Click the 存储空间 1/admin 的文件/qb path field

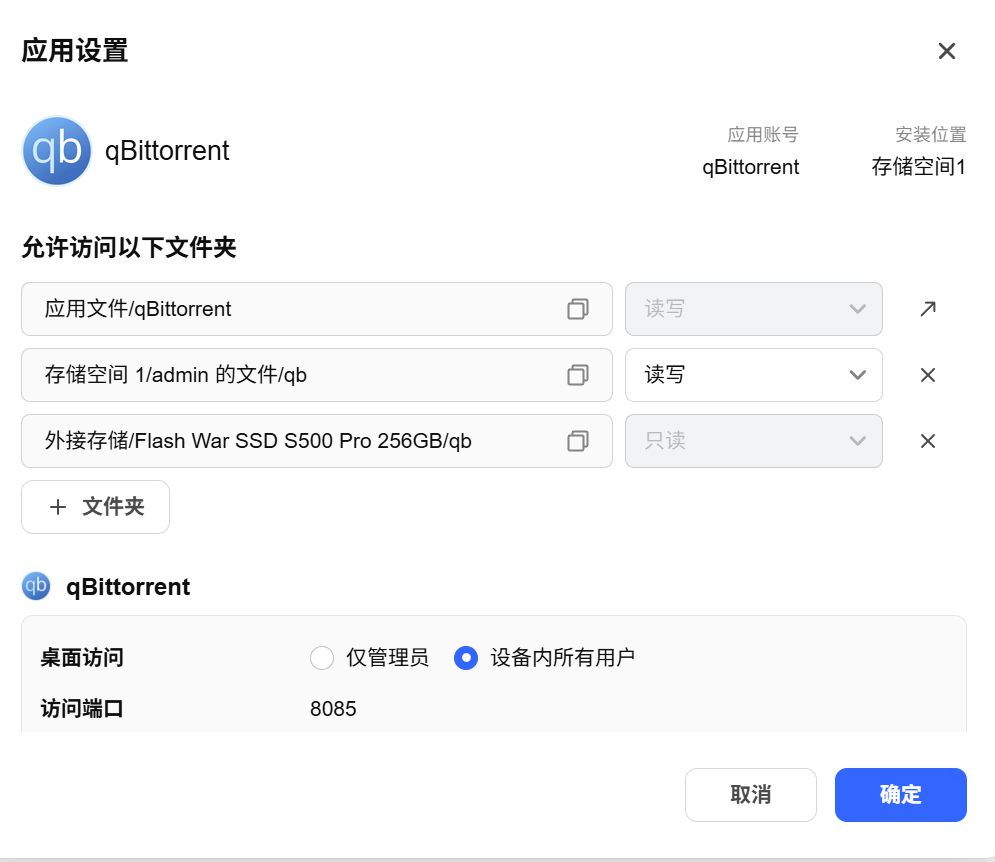coord(317,375)
